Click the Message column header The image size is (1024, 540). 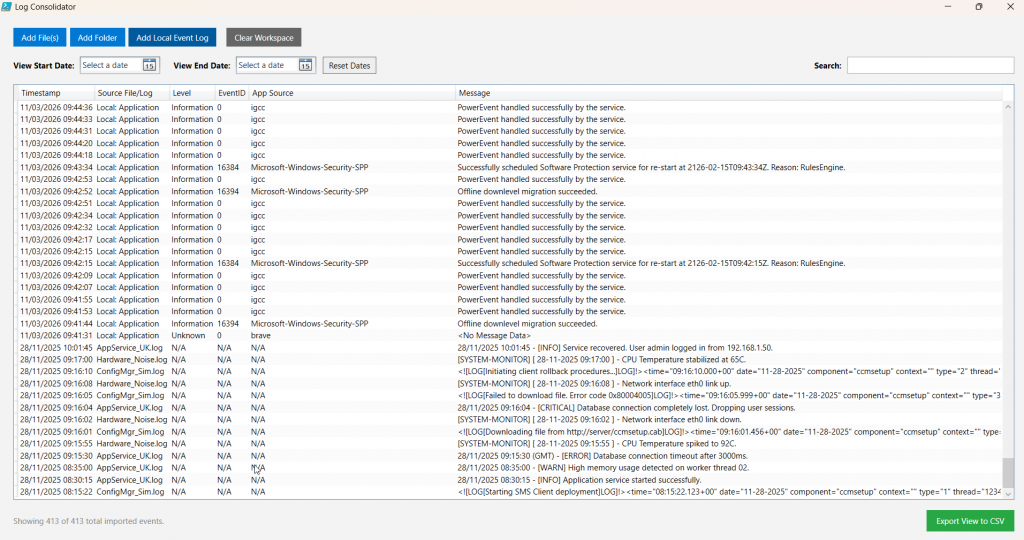coord(730,93)
